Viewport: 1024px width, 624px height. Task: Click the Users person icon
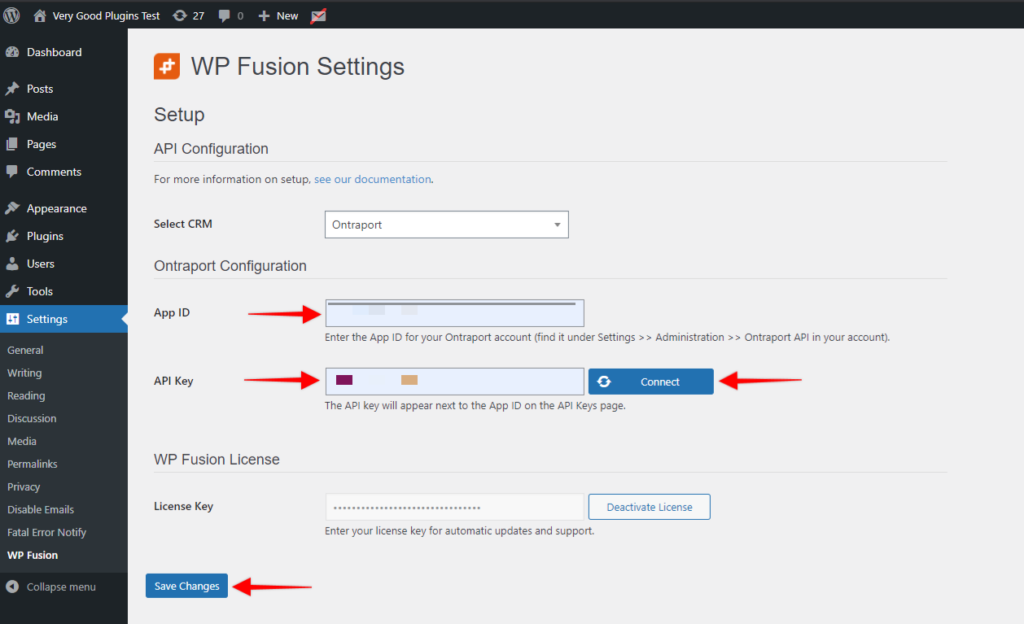point(12,264)
